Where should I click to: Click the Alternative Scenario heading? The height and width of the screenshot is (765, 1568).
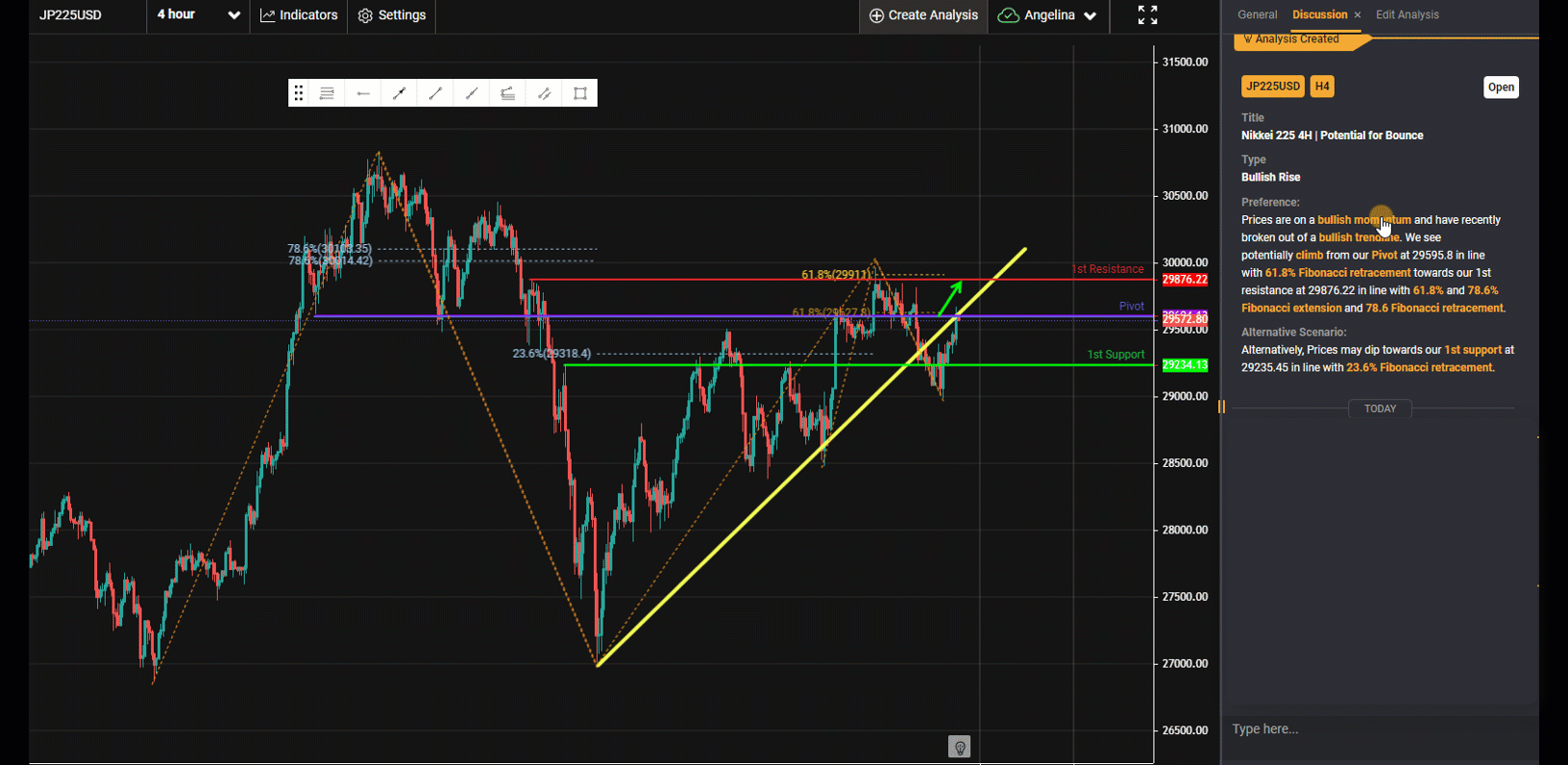(1293, 333)
